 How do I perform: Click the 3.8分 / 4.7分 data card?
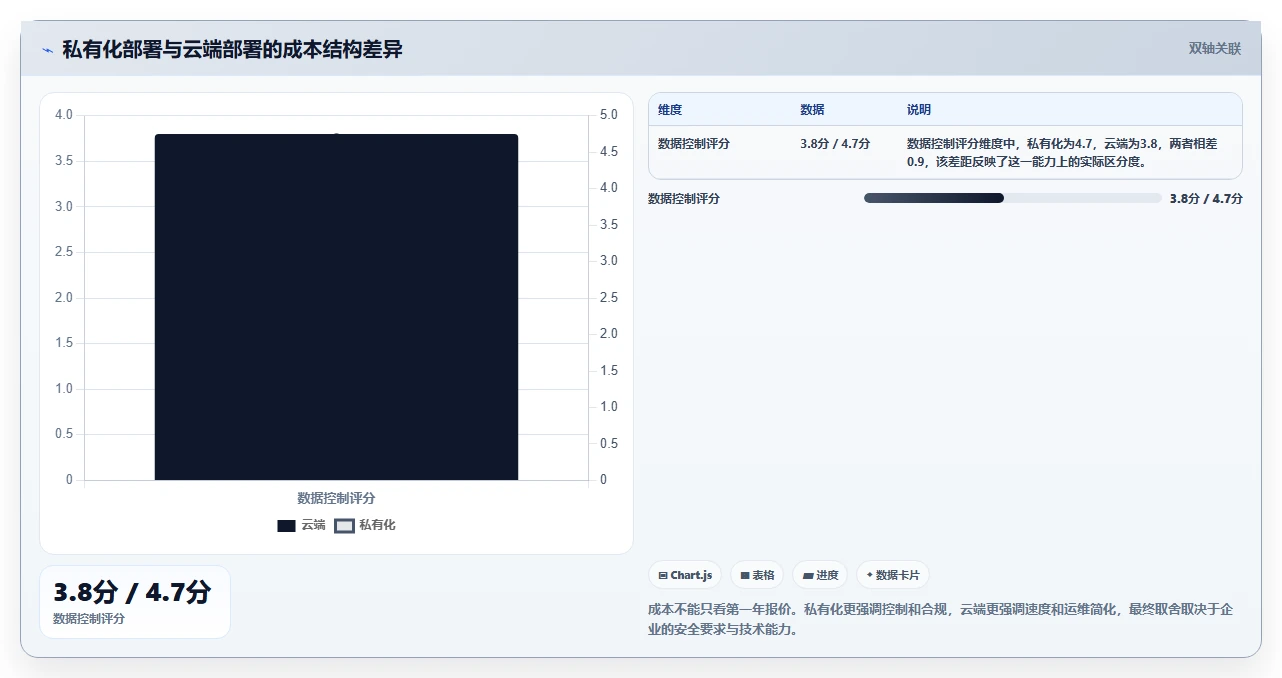(x=135, y=602)
